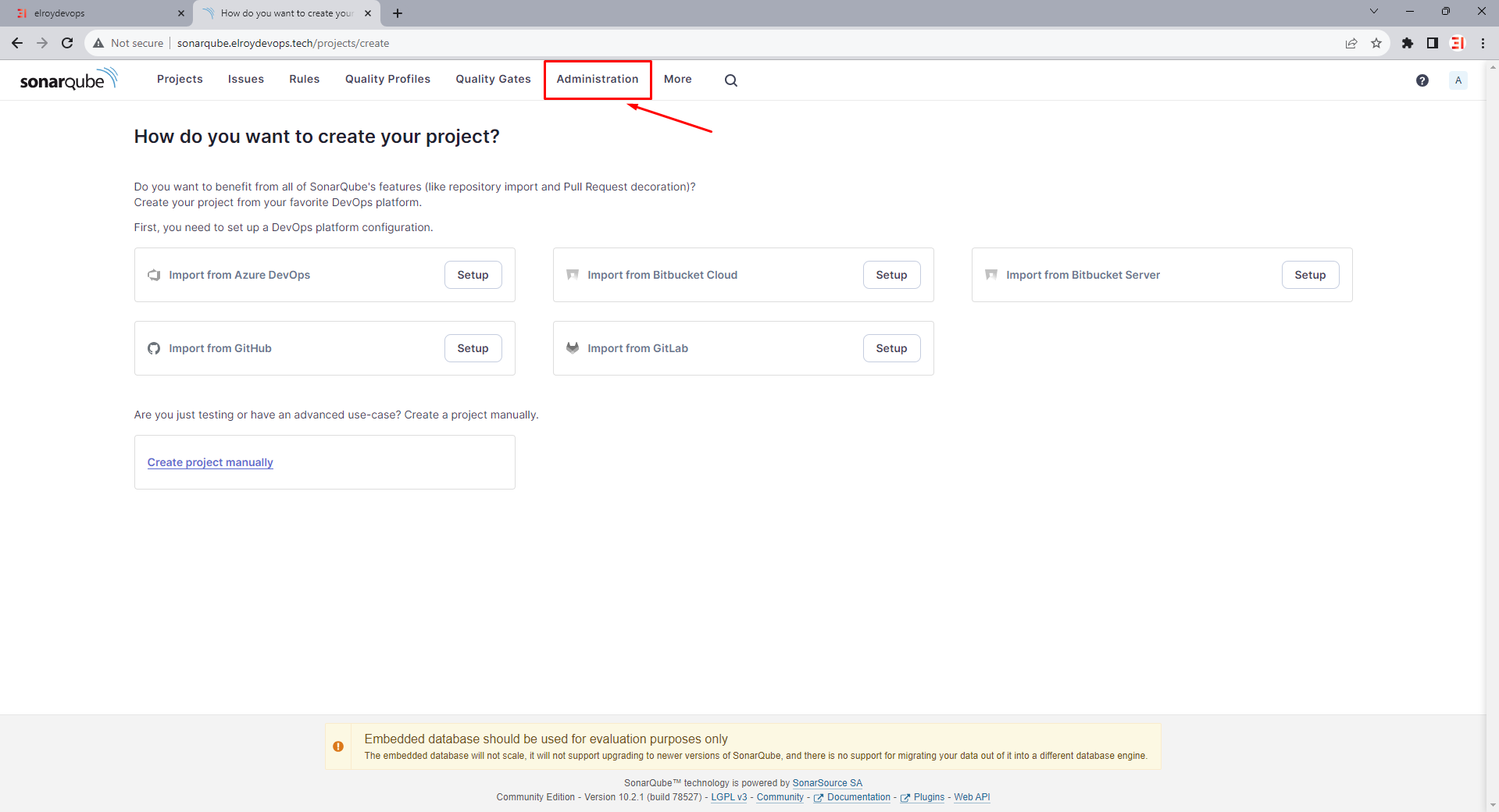Close the 'How do you want to create' tab
Viewport: 1499px width, 812px height.
click(368, 13)
